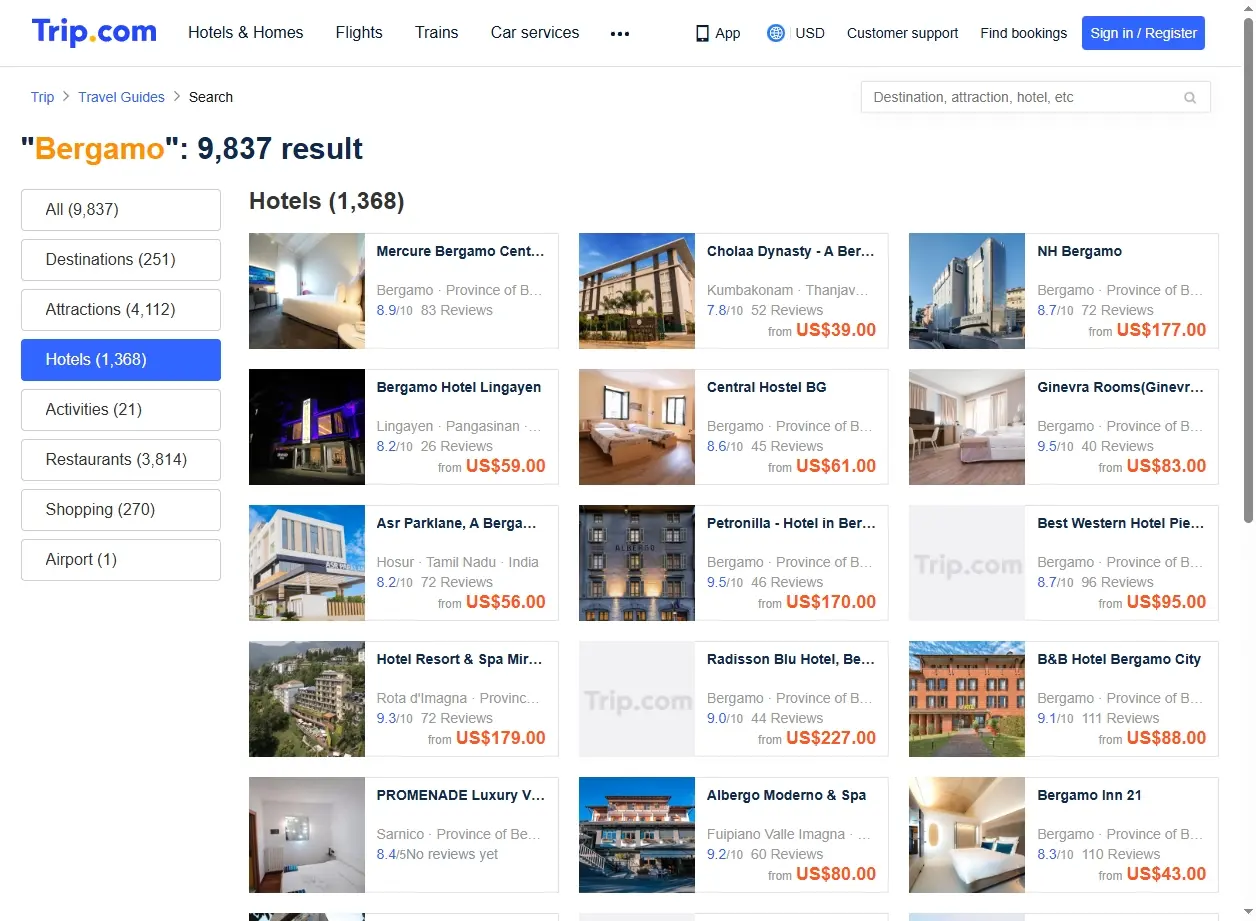Click the globe currency icon
The width and height of the screenshot is (1256, 921).
click(x=775, y=33)
